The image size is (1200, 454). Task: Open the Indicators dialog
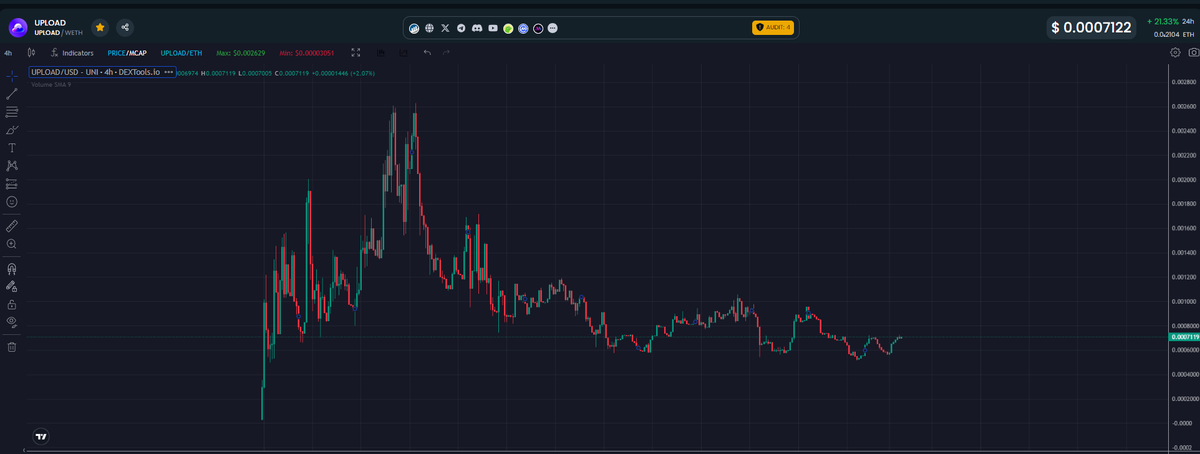(72, 52)
